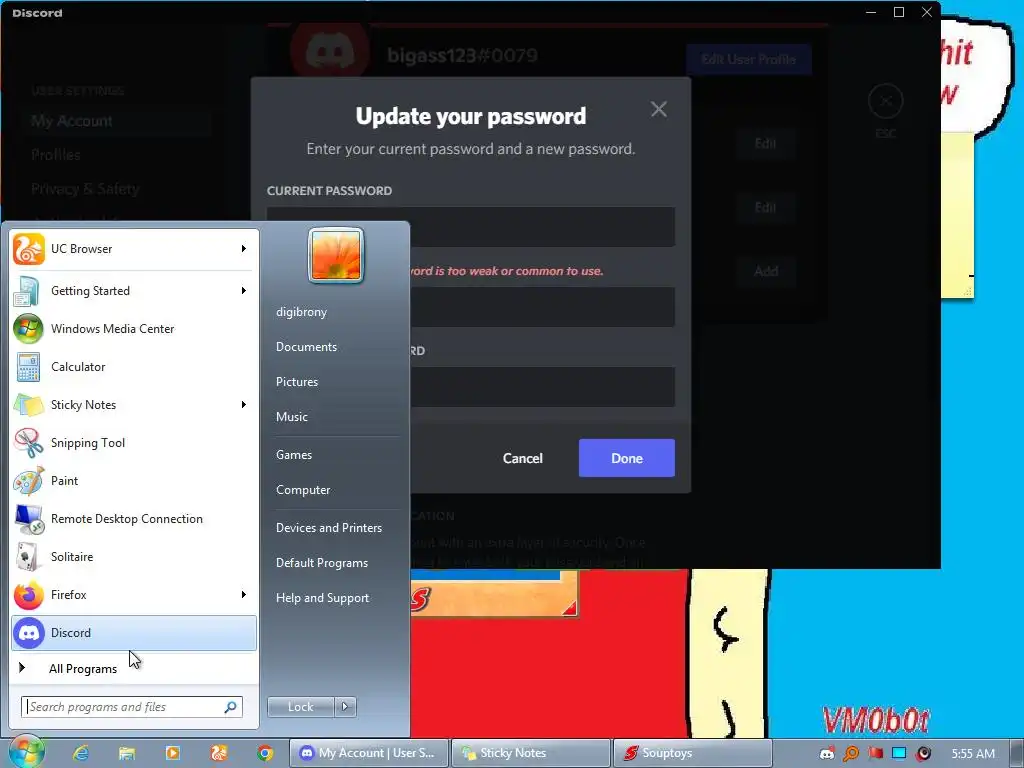Open Default Programs
The image size is (1024, 768).
[x=321, y=563]
